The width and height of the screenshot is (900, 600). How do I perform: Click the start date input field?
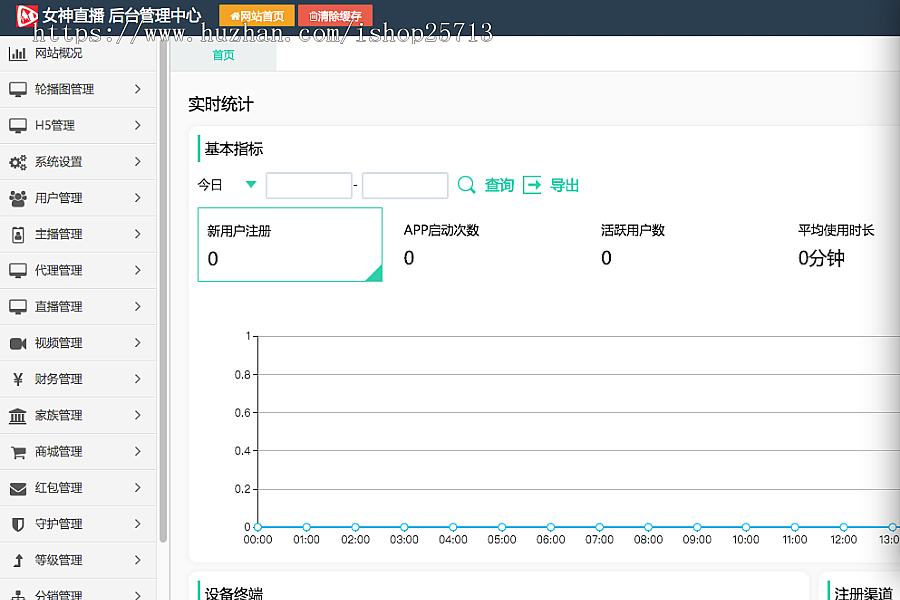point(309,185)
